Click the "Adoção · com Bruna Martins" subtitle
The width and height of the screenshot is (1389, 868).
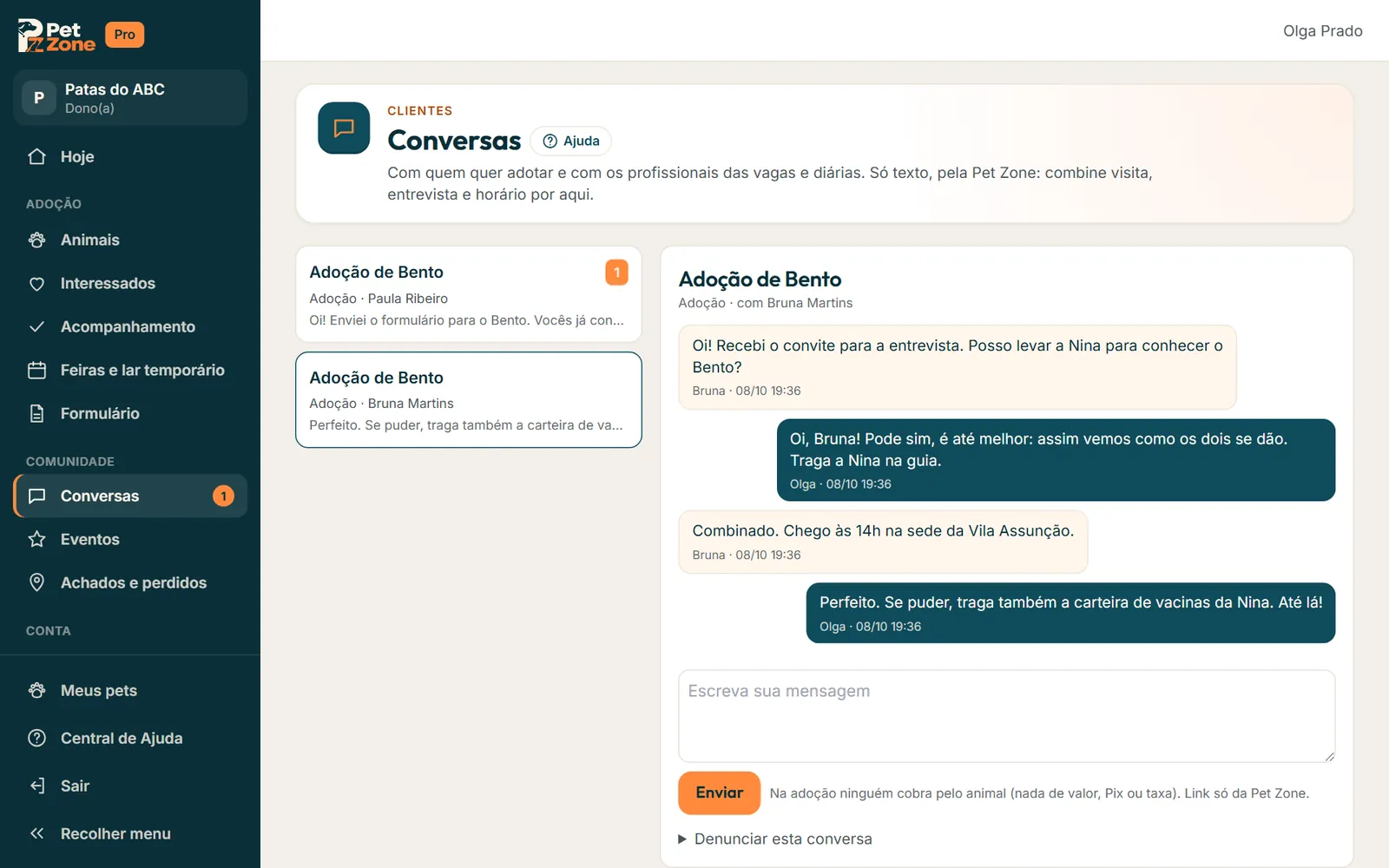pos(766,303)
